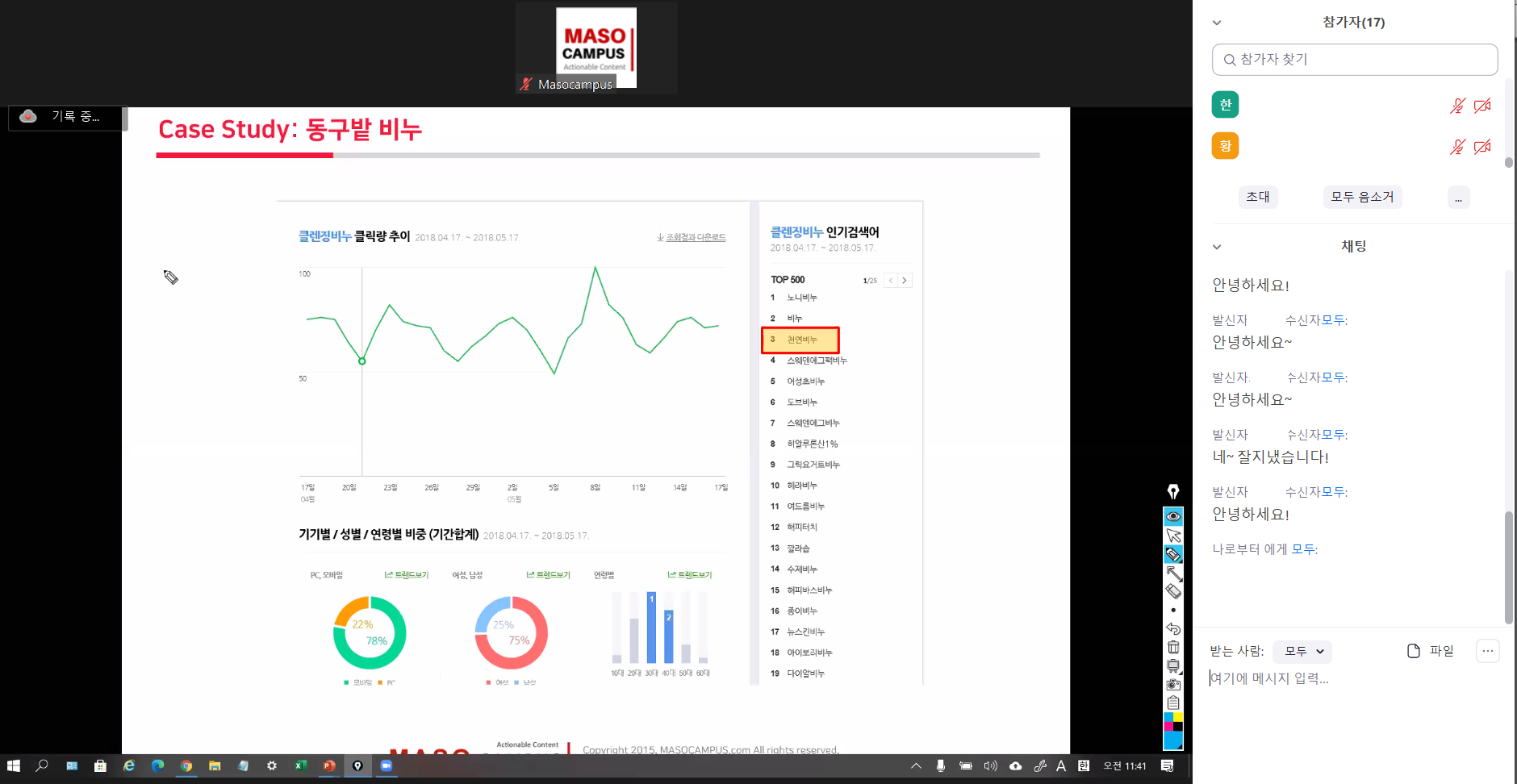Toggle microphone mute for first participant 한
Screen dimensions: 1517x784
click(x=1456, y=106)
